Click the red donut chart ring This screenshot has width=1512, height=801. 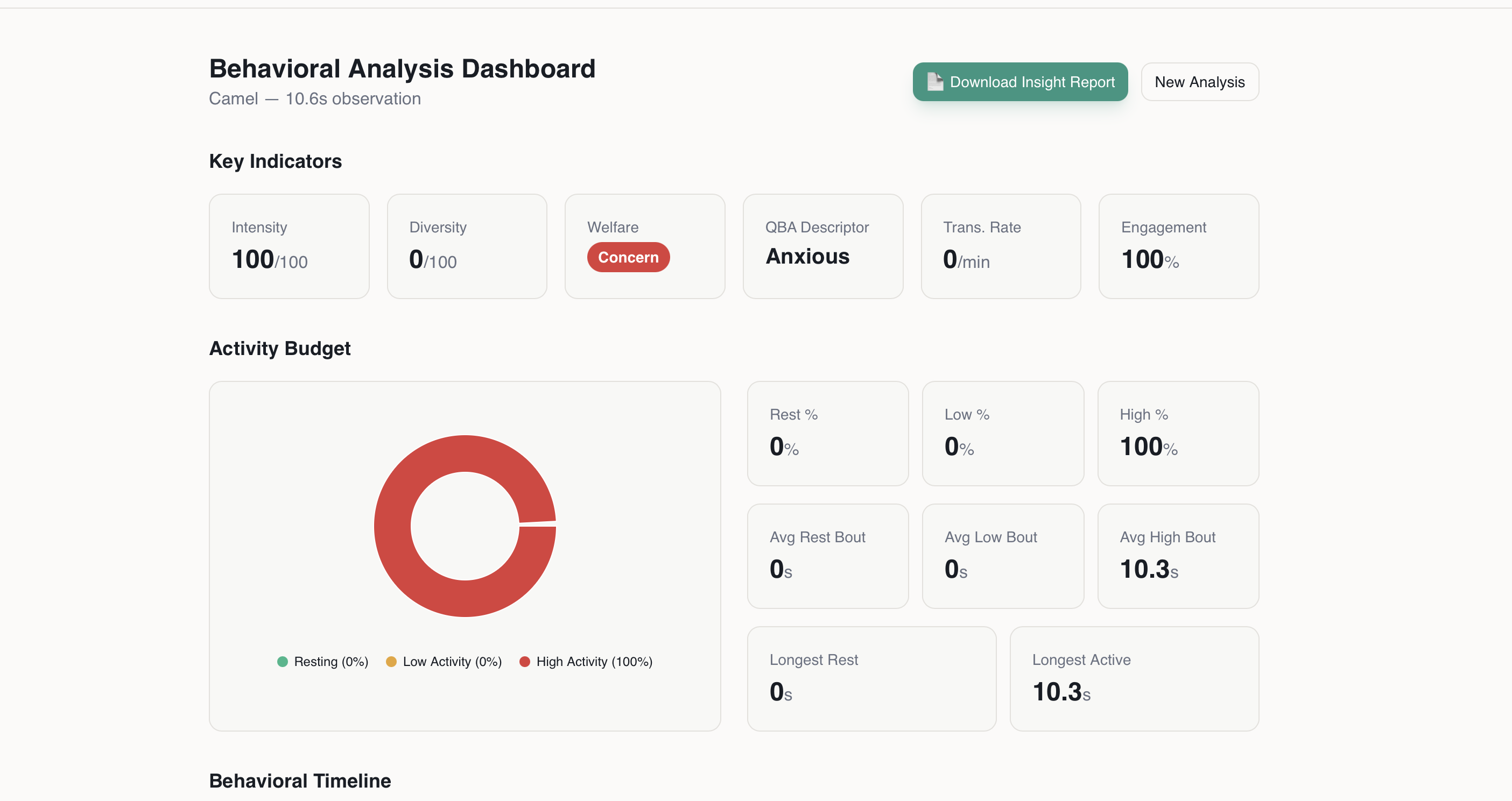tap(392, 526)
